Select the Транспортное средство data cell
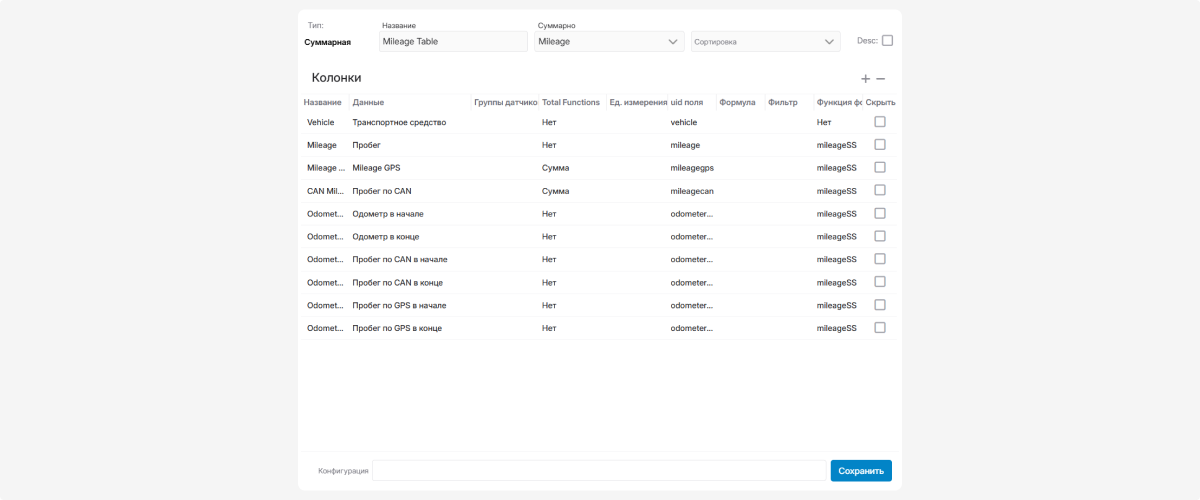 (399, 122)
